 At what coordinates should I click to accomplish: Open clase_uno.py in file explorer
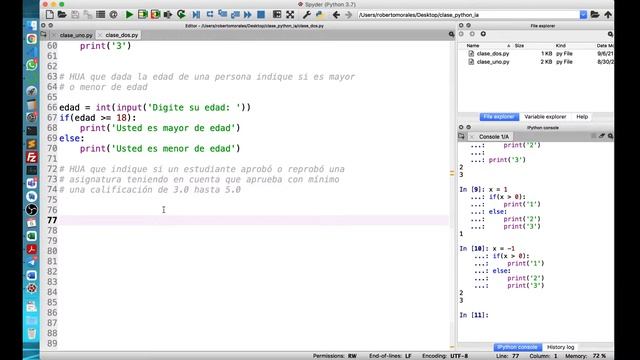tap(493, 62)
